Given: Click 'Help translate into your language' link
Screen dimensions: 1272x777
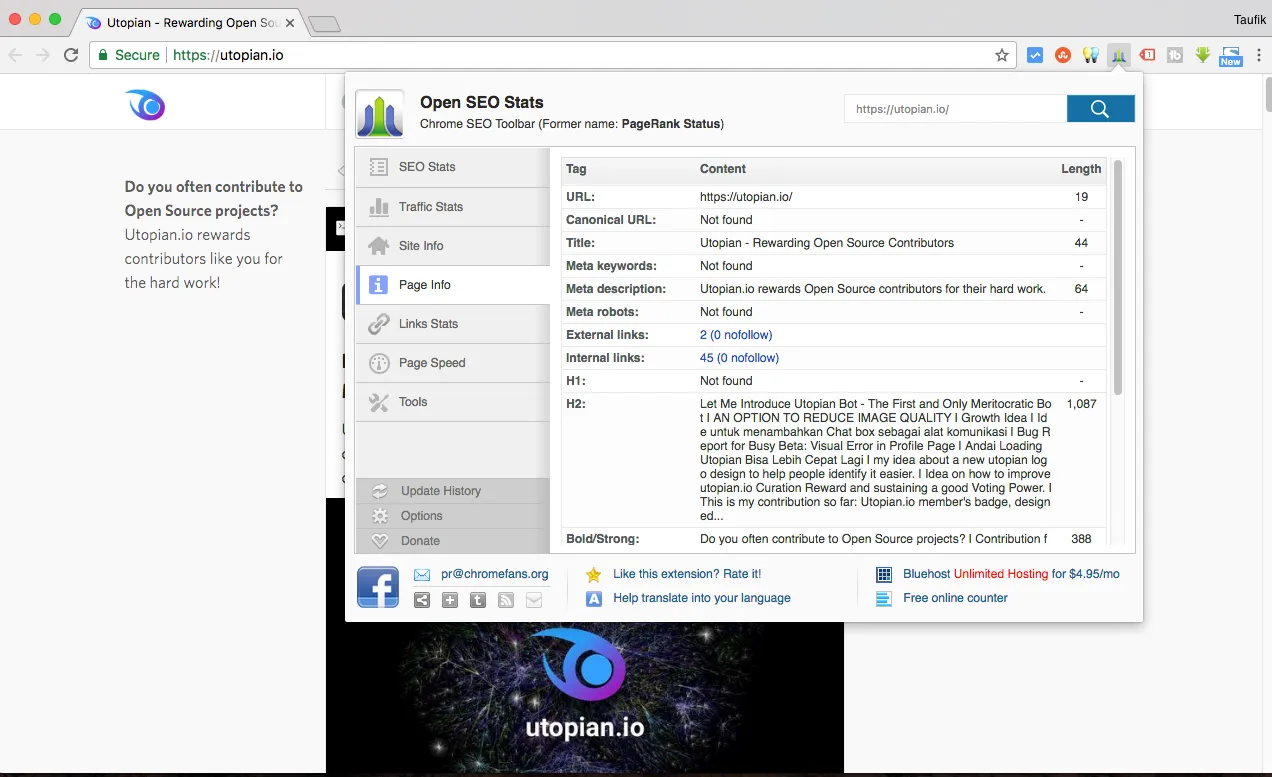Looking at the screenshot, I should click(702, 598).
